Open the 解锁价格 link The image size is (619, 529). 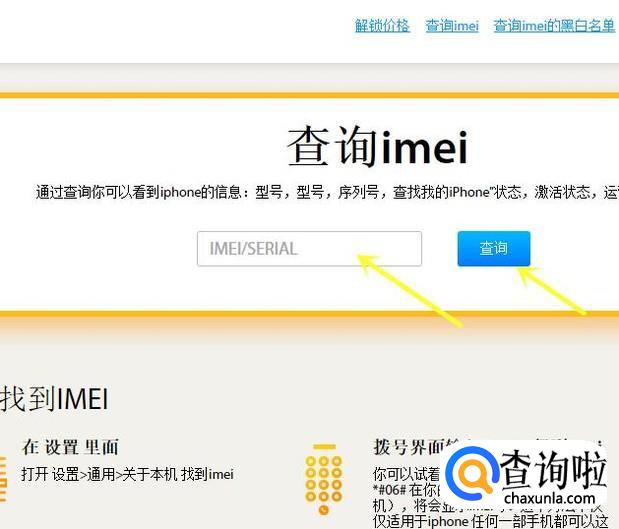(x=382, y=26)
